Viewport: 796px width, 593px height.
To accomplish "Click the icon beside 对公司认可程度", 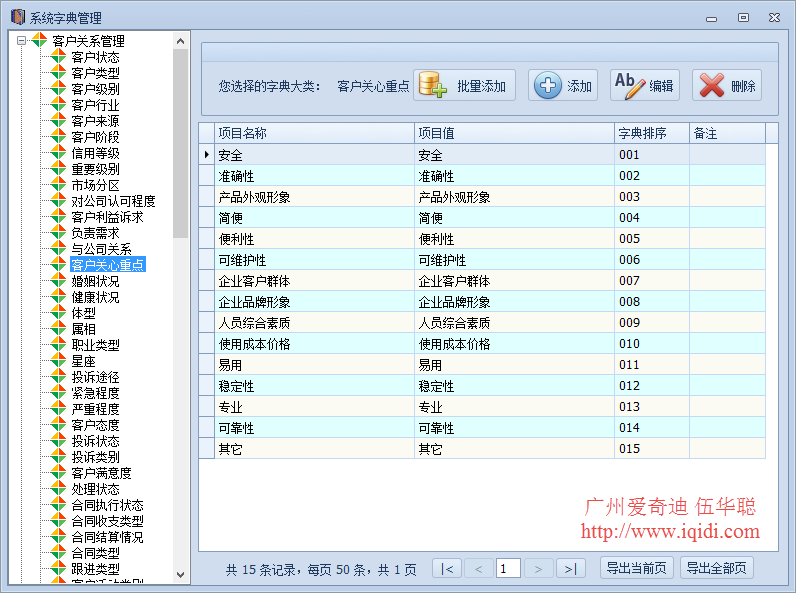I will tap(58, 201).
